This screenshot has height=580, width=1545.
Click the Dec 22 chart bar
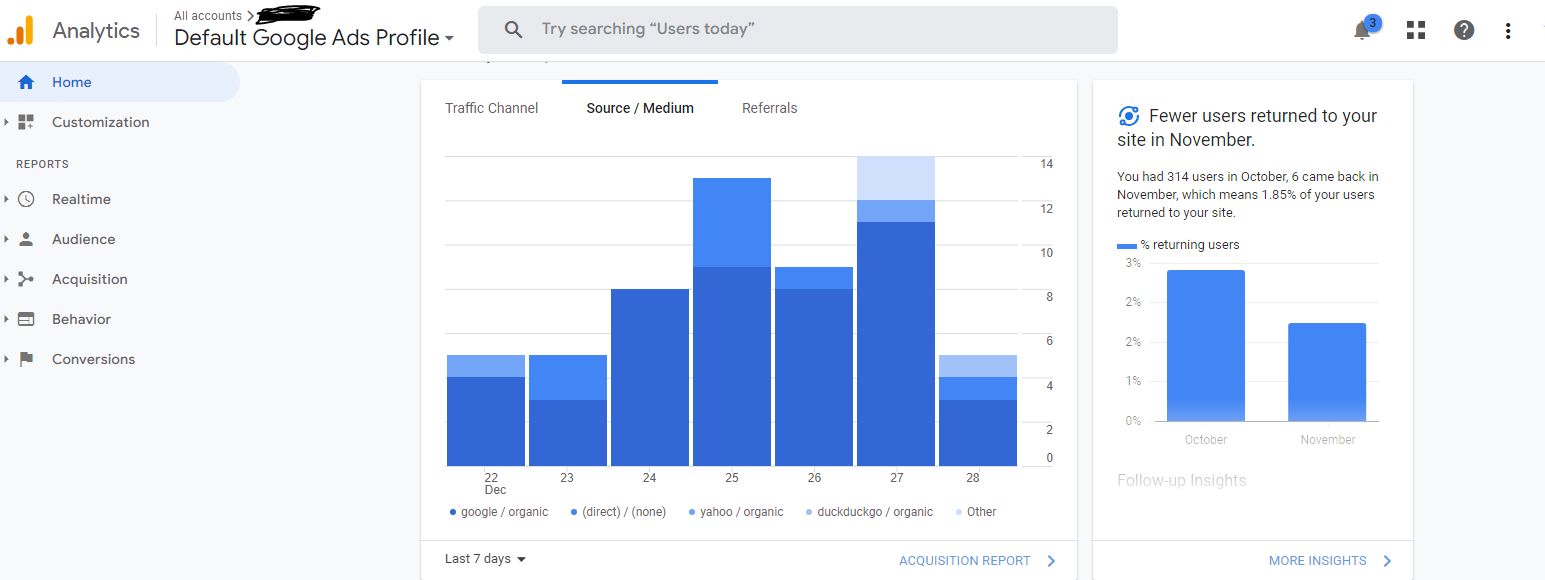point(486,410)
